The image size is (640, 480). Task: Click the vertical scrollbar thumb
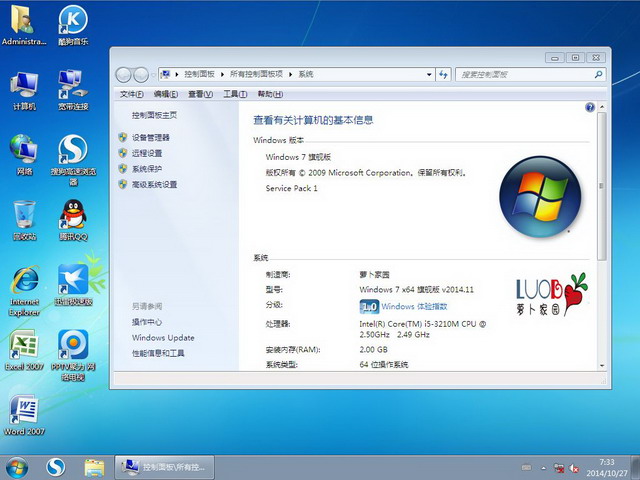[x=602, y=187]
